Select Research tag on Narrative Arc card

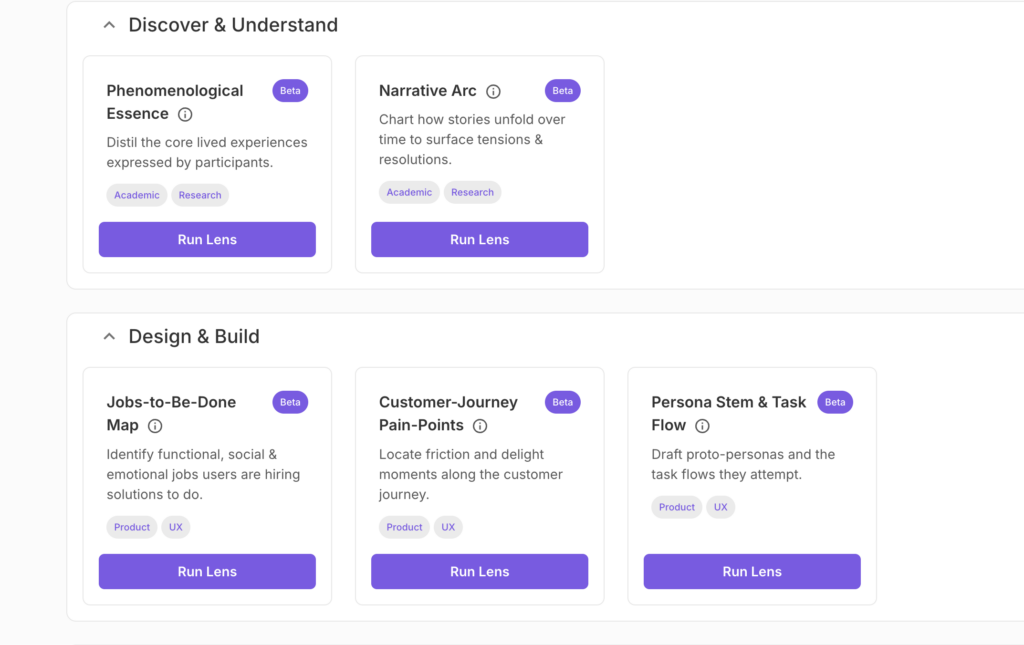tap(472, 192)
